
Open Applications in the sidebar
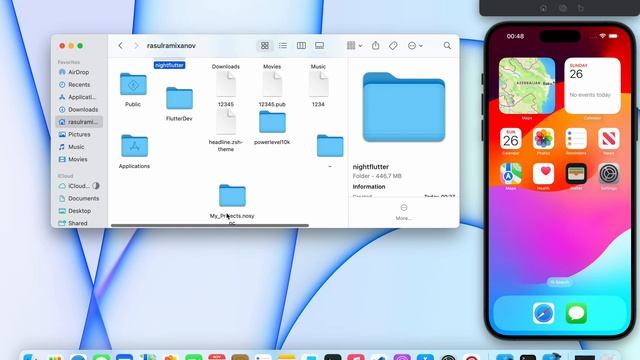(x=78, y=97)
